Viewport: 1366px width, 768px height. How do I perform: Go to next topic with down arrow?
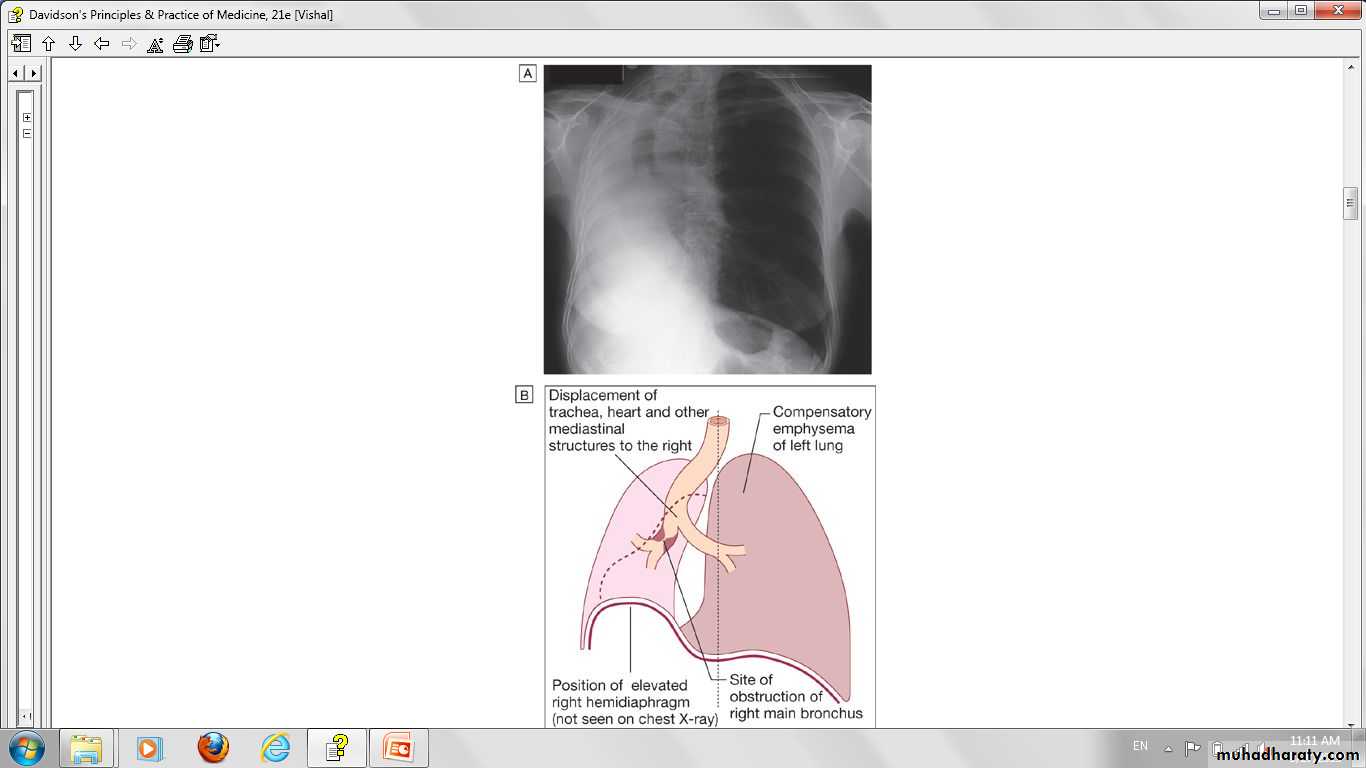pyautogui.click(x=75, y=44)
